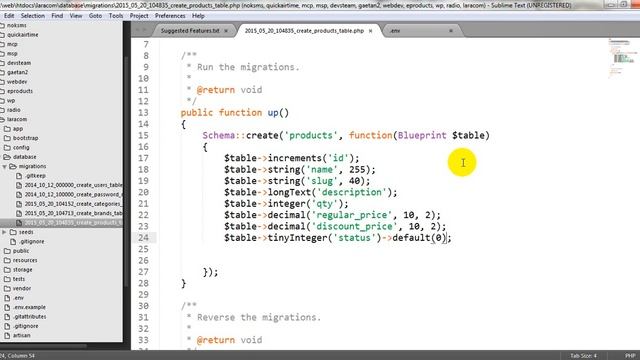This screenshot has height=360, width=640.
Task: Open the storage folder
Action: (x=22, y=270)
